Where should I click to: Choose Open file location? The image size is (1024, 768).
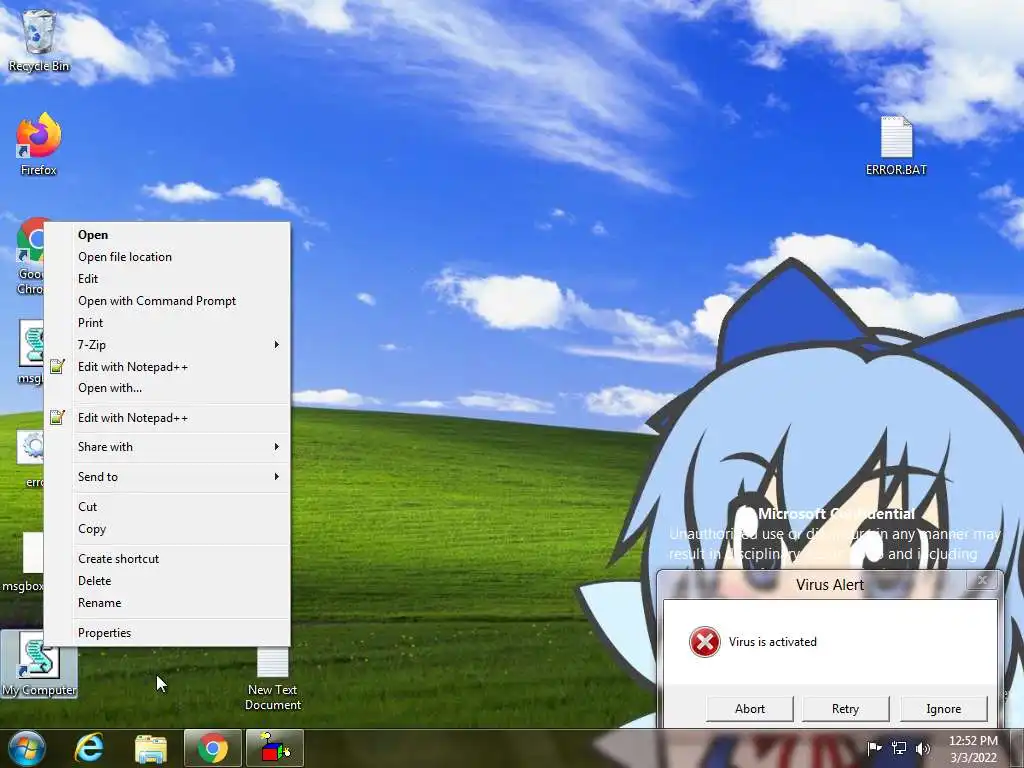(x=167, y=257)
